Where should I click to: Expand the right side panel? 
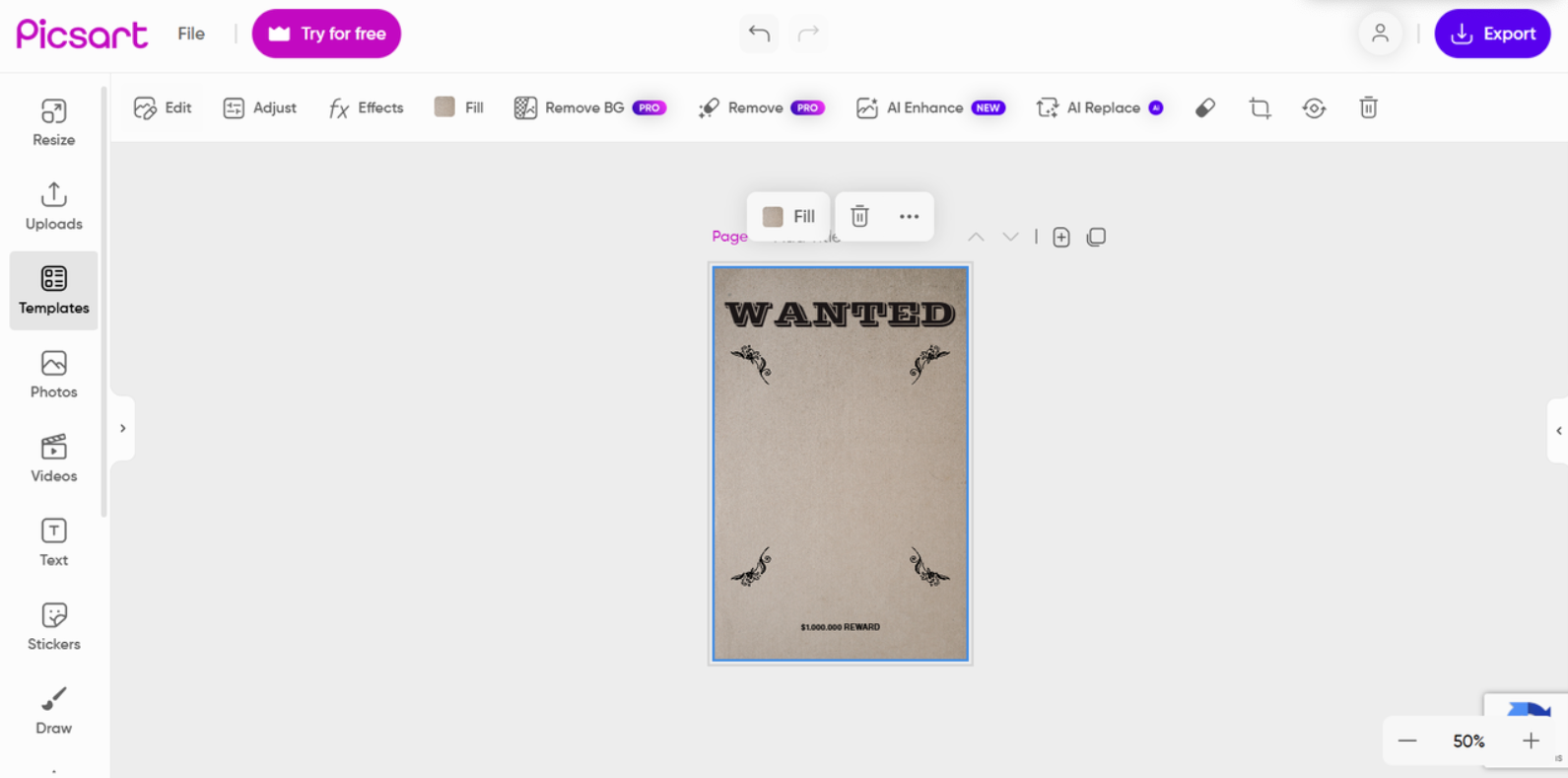(x=1558, y=431)
